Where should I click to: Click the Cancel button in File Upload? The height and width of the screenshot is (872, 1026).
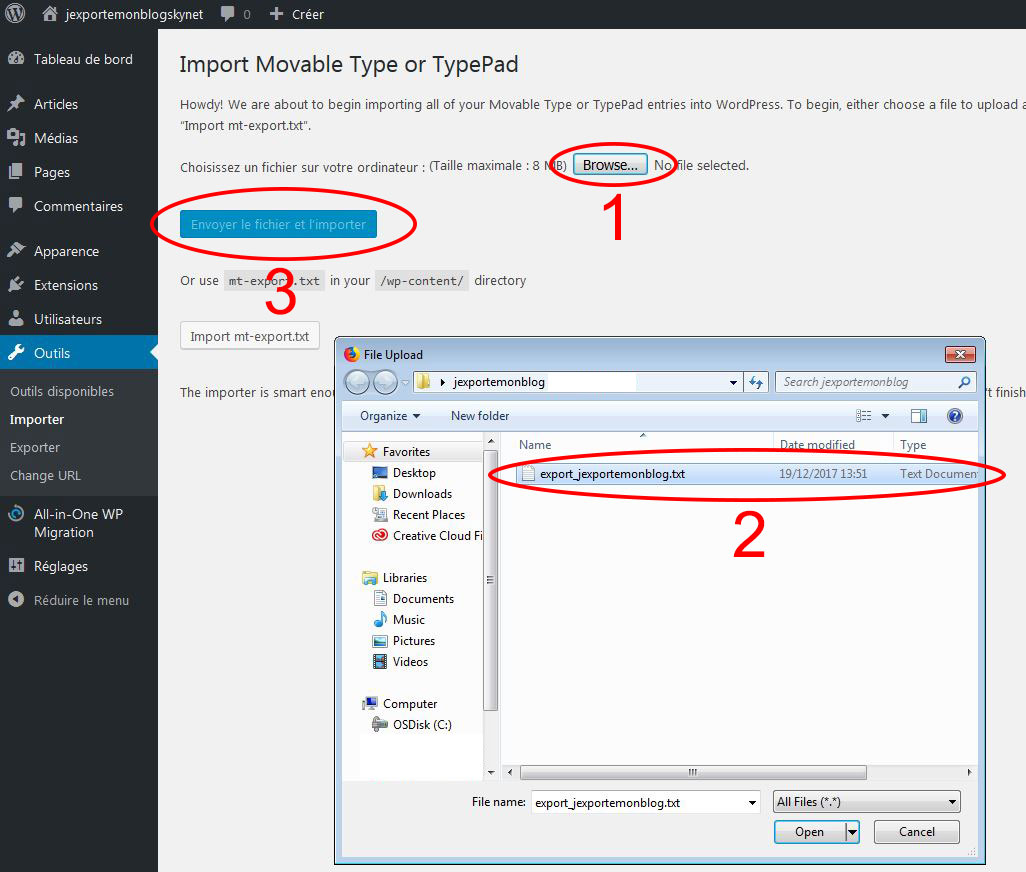tap(917, 832)
